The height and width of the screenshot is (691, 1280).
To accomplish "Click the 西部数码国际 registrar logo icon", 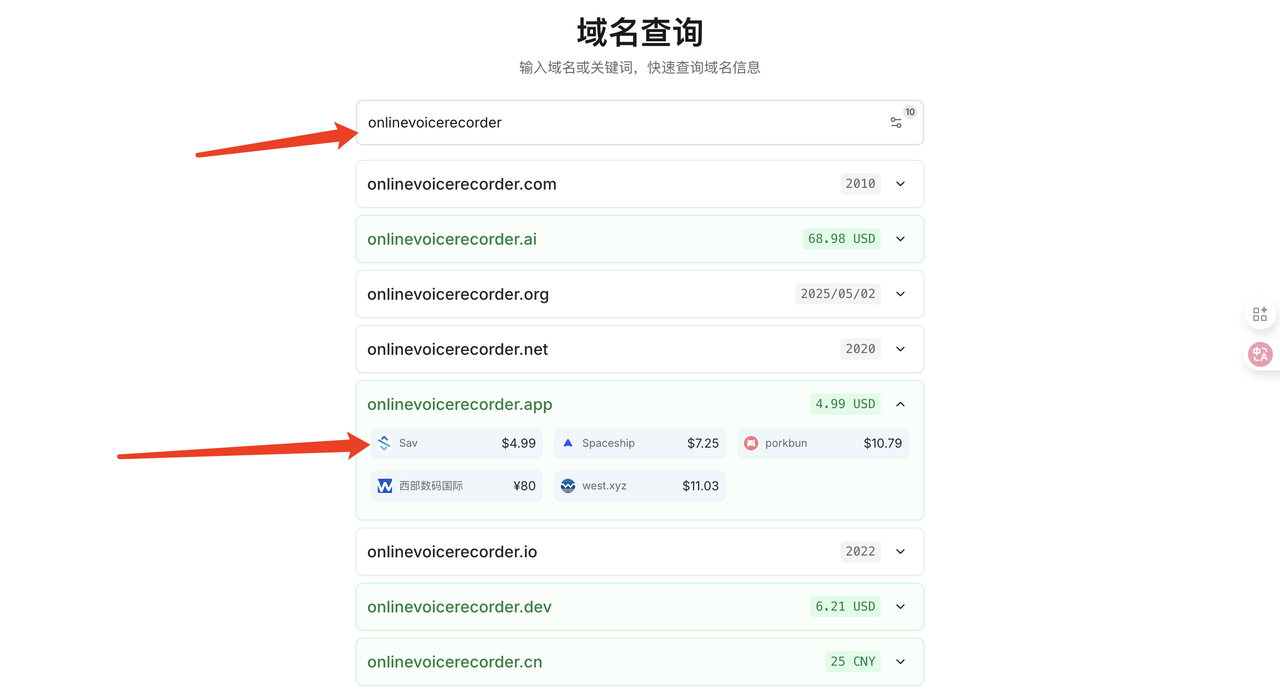I will pyautogui.click(x=385, y=486).
